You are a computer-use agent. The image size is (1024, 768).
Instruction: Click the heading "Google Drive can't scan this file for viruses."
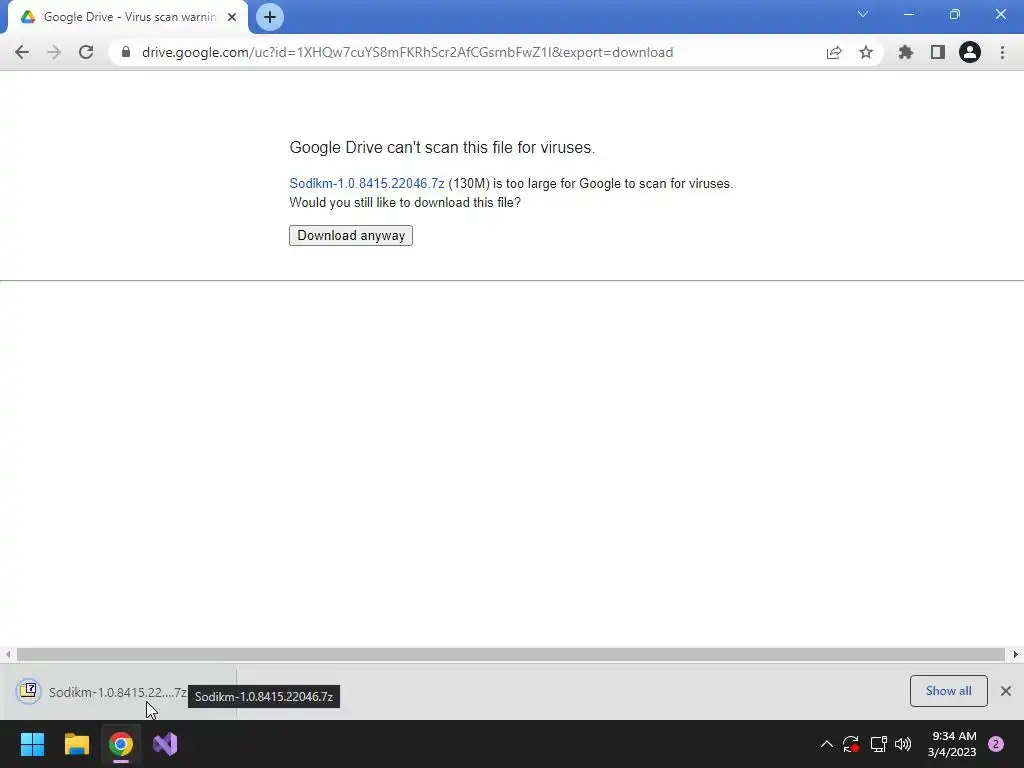pyautogui.click(x=442, y=148)
